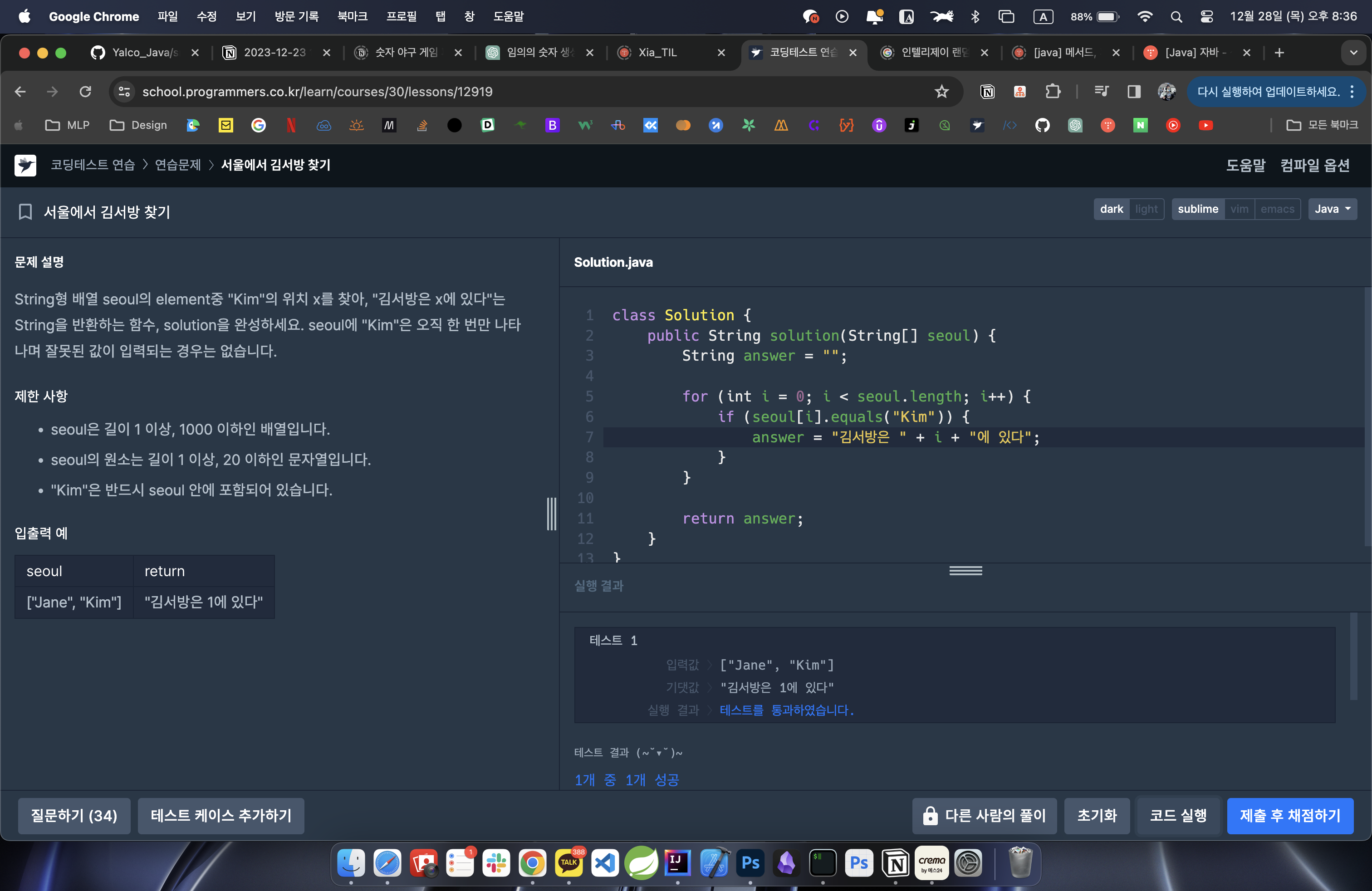Click the Programmers logo icon in header
The image size is (1372, 891).
pos(25,166)
